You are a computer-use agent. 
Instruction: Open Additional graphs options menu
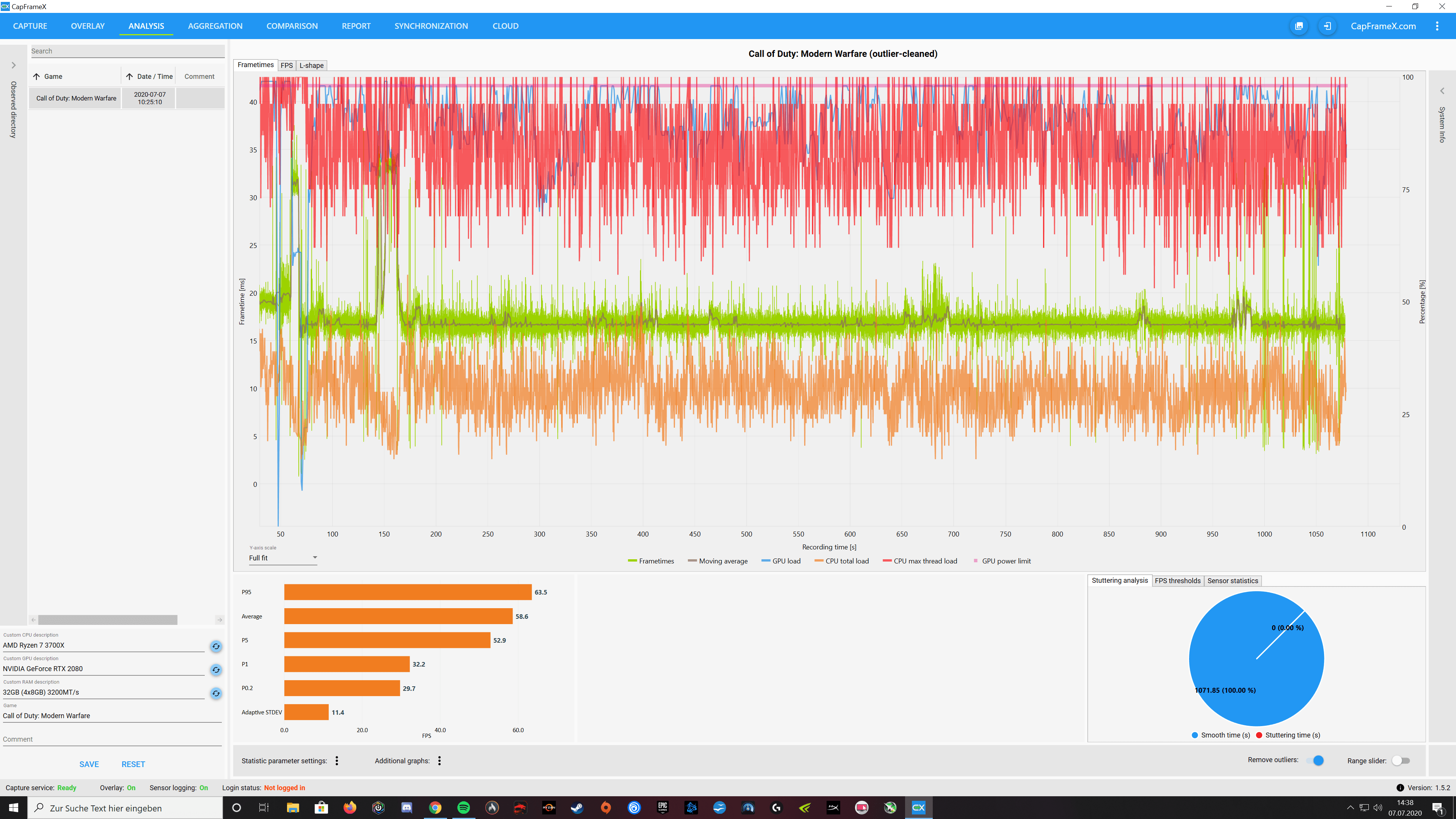[x=439, y=761]
